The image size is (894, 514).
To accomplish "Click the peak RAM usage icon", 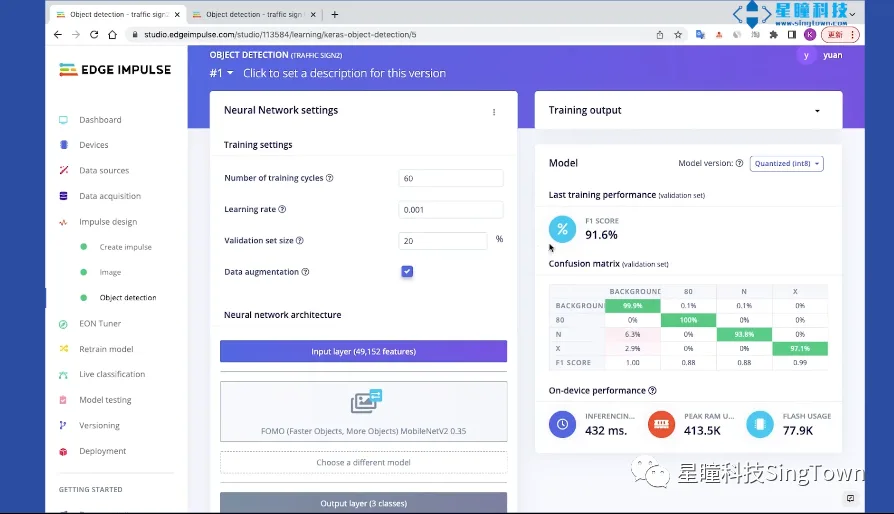I will pyautogui.click(x=661, y=424).
